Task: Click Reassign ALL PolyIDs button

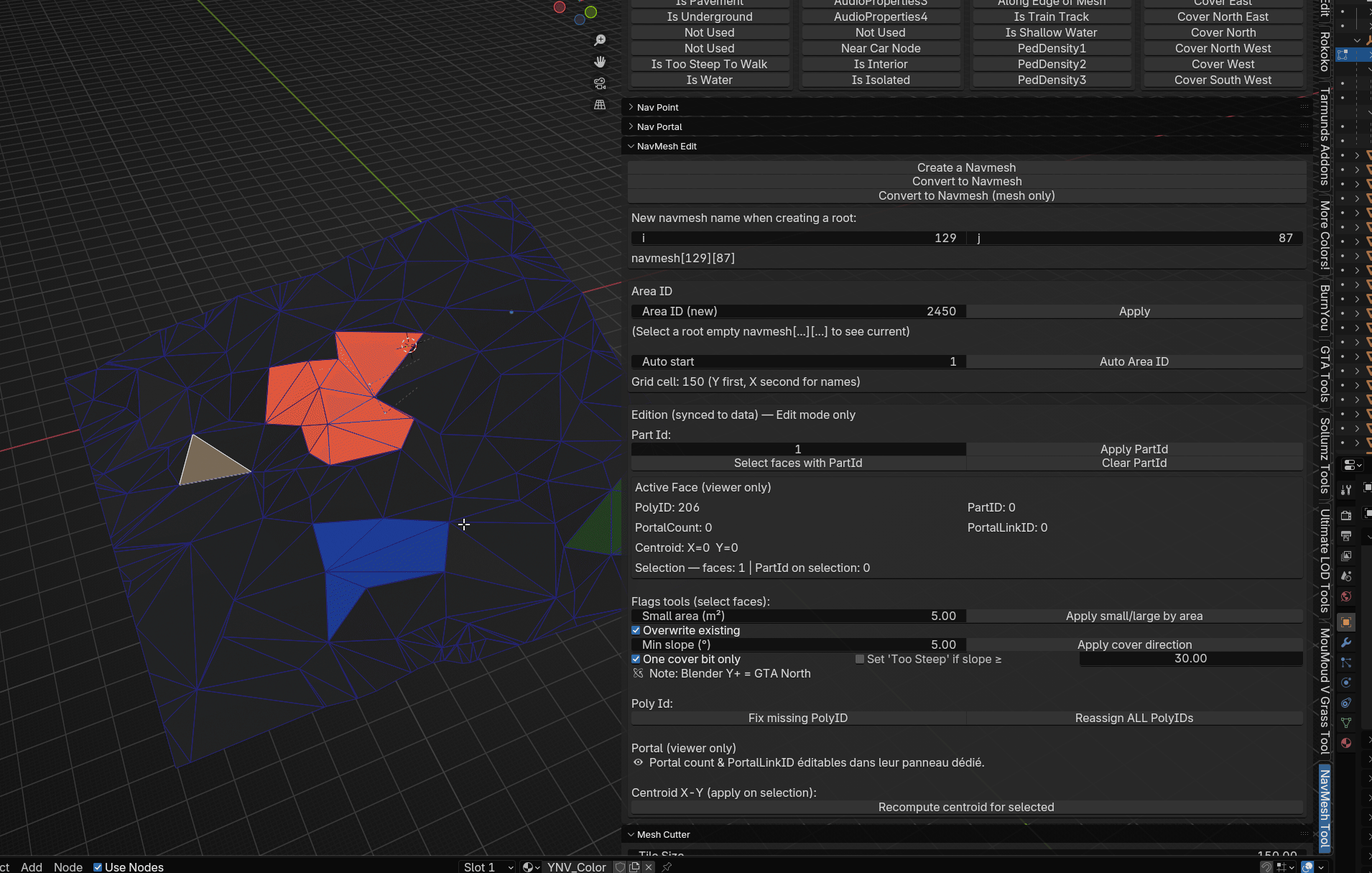Action: [x=1134, y=718]
